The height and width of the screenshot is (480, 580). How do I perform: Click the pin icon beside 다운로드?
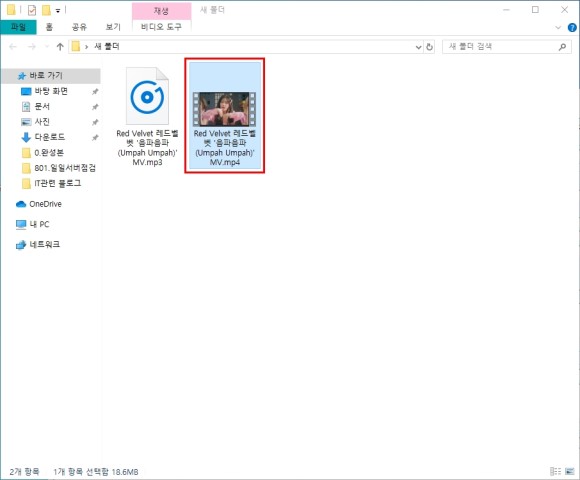[95, 138]
